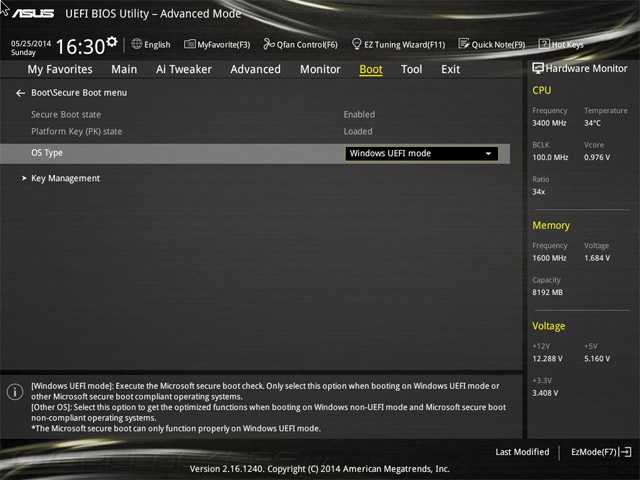The image size is (640, 480).
Task: Open the My Favorites tab
Action: point(60,69)
